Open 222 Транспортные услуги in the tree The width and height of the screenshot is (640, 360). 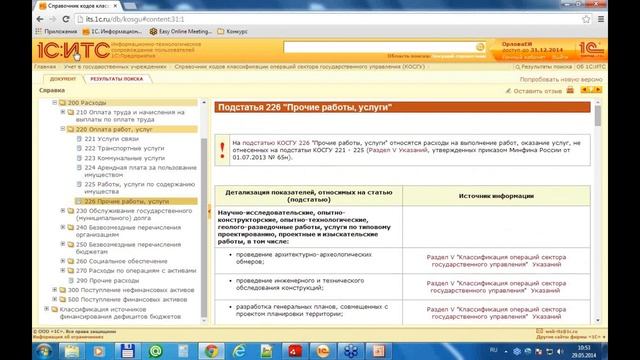click(x=124, y=148)
